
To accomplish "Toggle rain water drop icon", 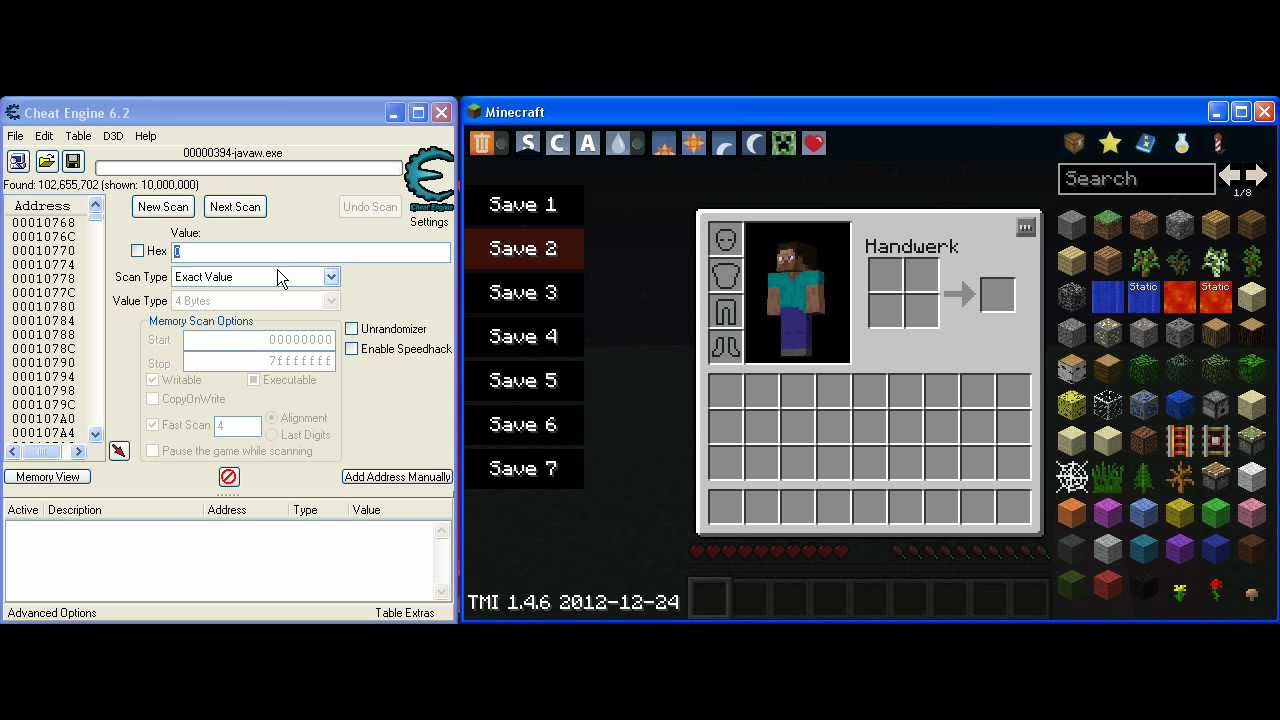I will pyautogui.click(x=618, y=143).
